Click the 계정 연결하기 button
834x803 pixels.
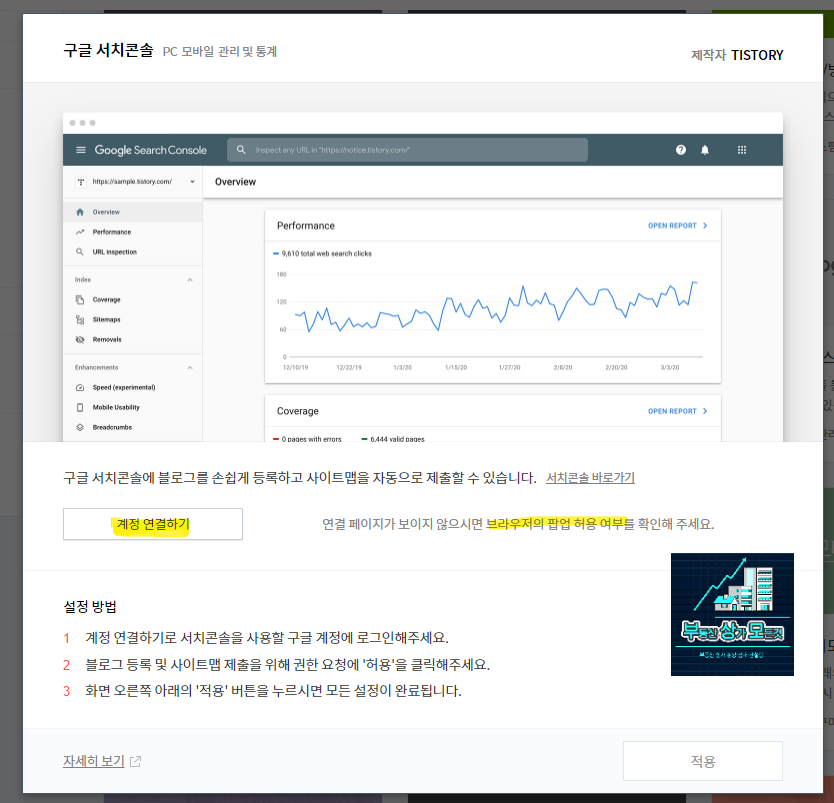pyautogui.click(x=153, y=524)
